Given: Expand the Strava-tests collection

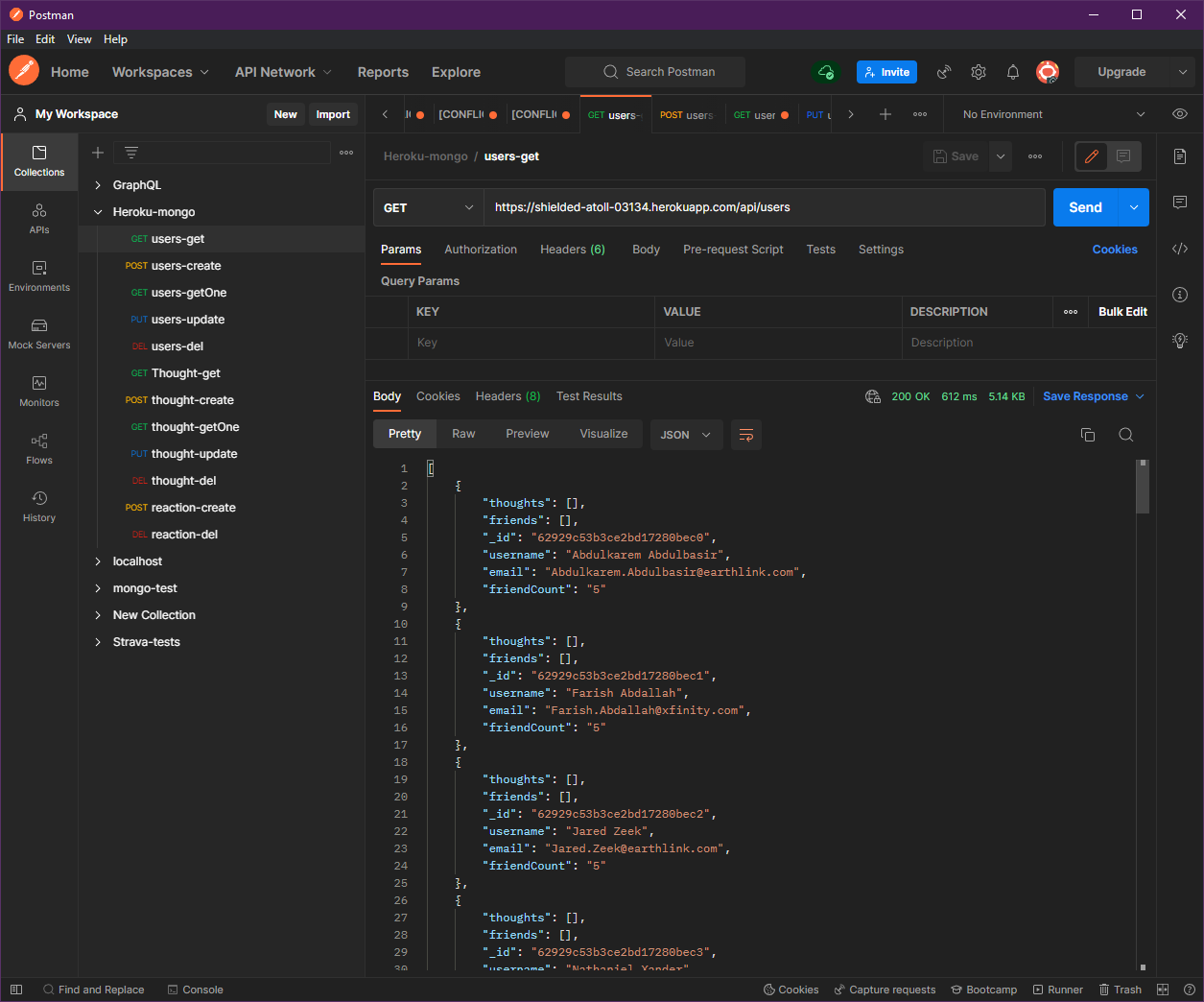Looking at the screenshot, I should pos(99,641).
